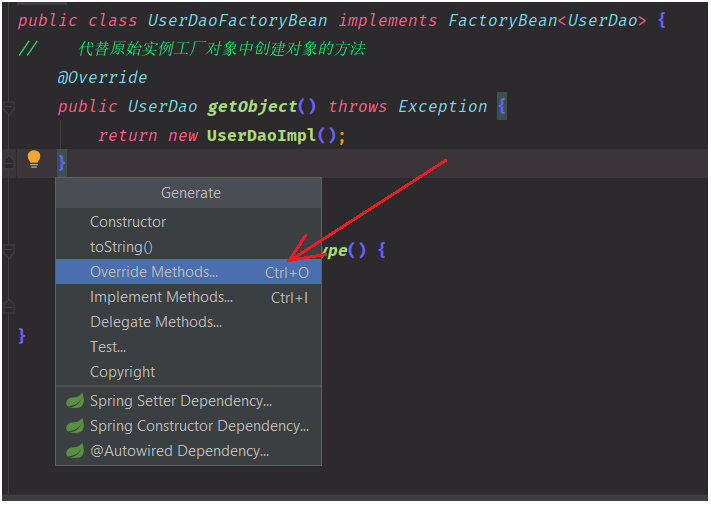711x505 pixels.
Task: Click the Ctrl+O shortcut label
Action: coord(287,273)
